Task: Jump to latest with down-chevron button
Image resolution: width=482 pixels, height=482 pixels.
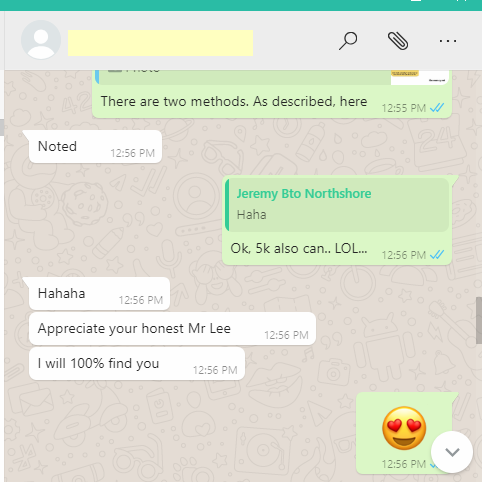Action: (452, 452)
